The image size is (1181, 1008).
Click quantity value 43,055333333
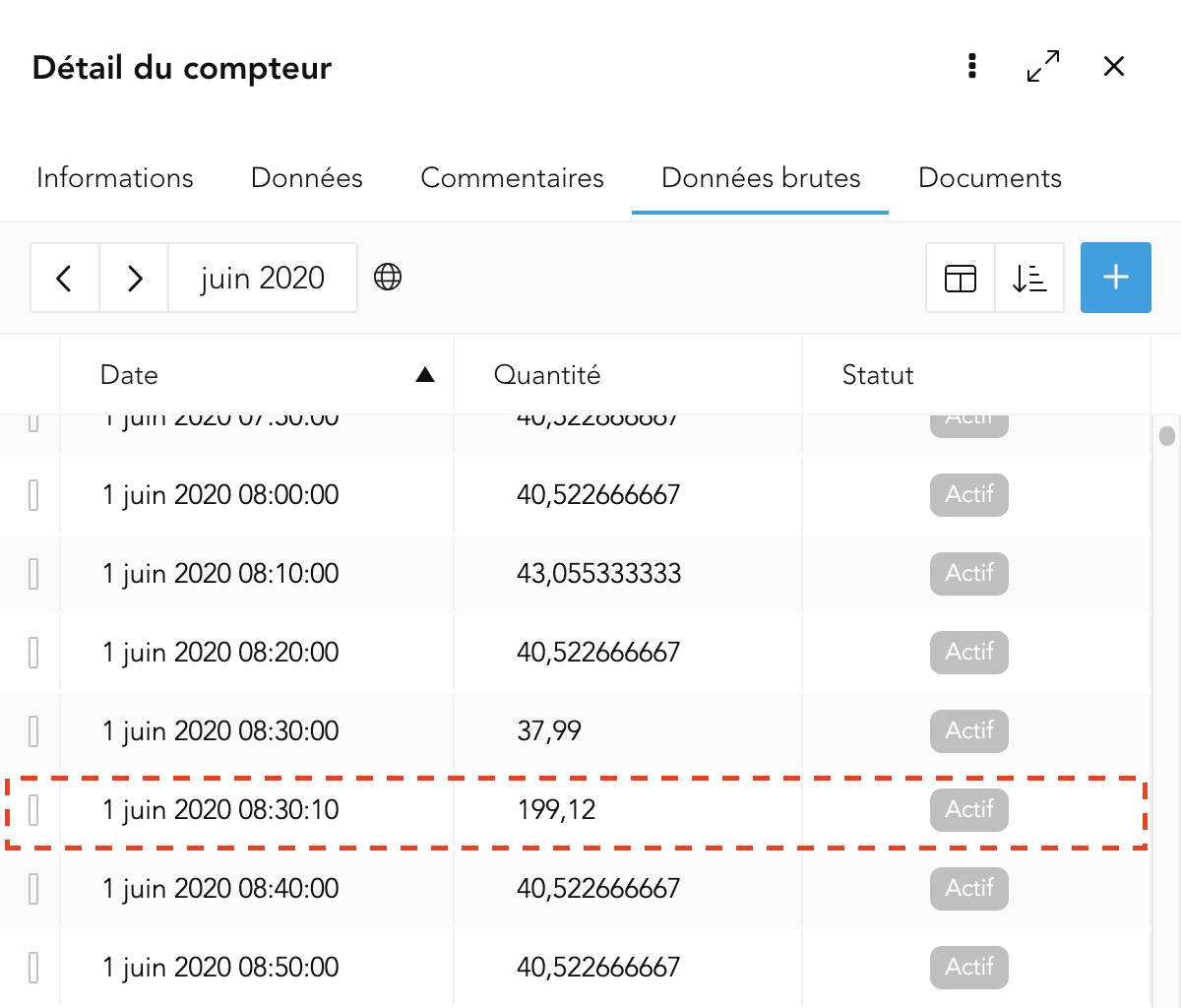598,573
